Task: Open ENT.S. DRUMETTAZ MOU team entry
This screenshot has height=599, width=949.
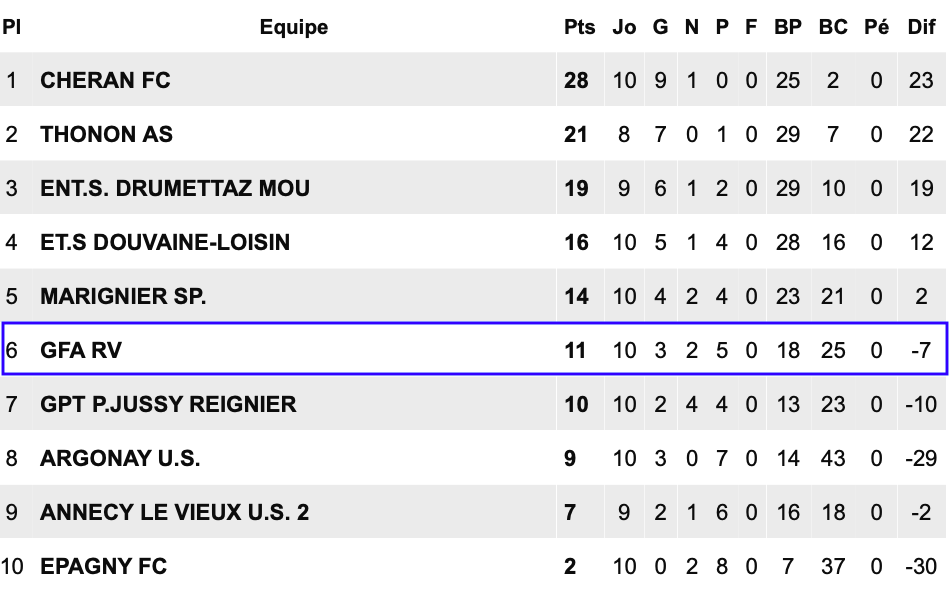Action: pos(175,188)
